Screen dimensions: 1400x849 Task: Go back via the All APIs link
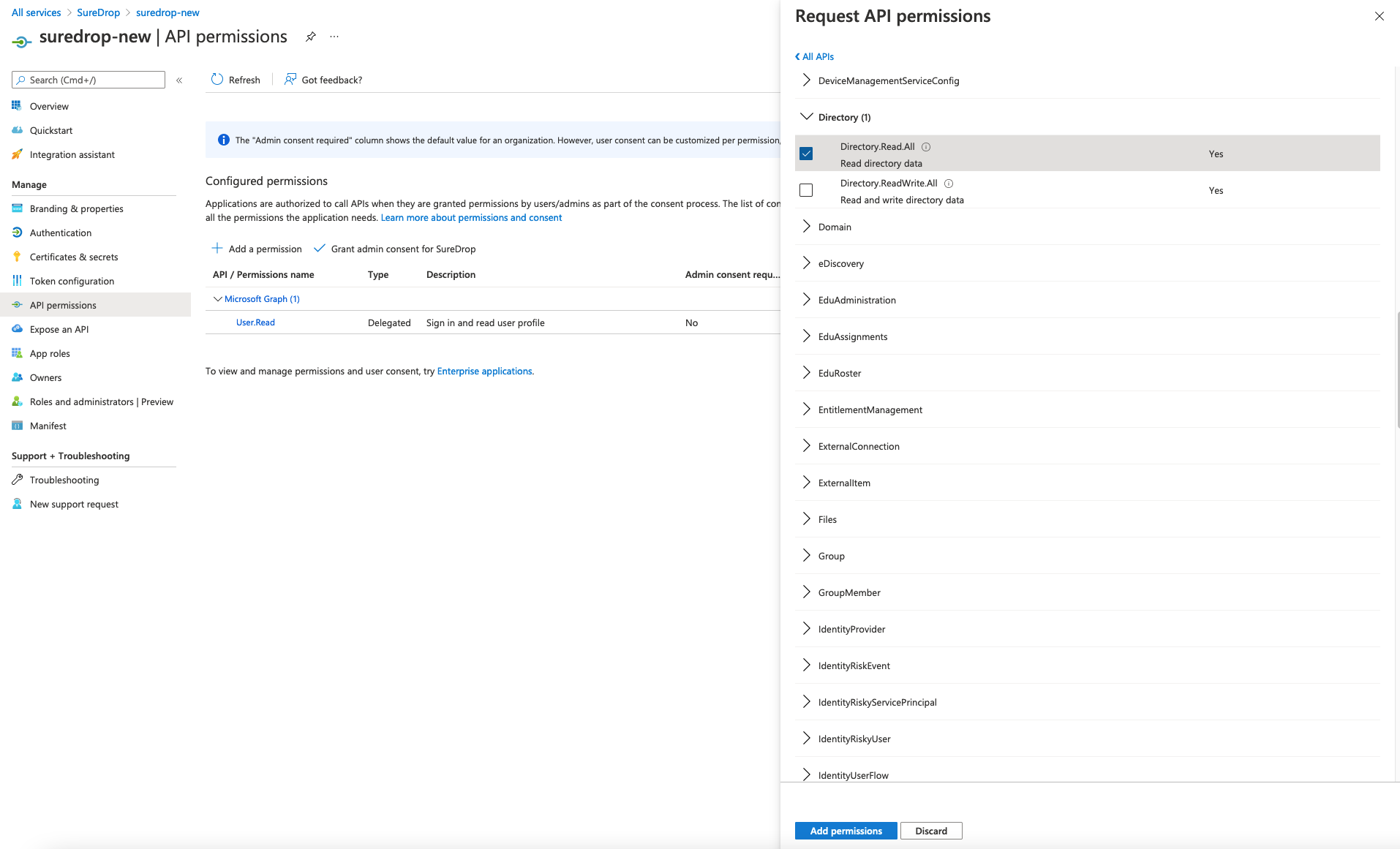coord(814,56)
